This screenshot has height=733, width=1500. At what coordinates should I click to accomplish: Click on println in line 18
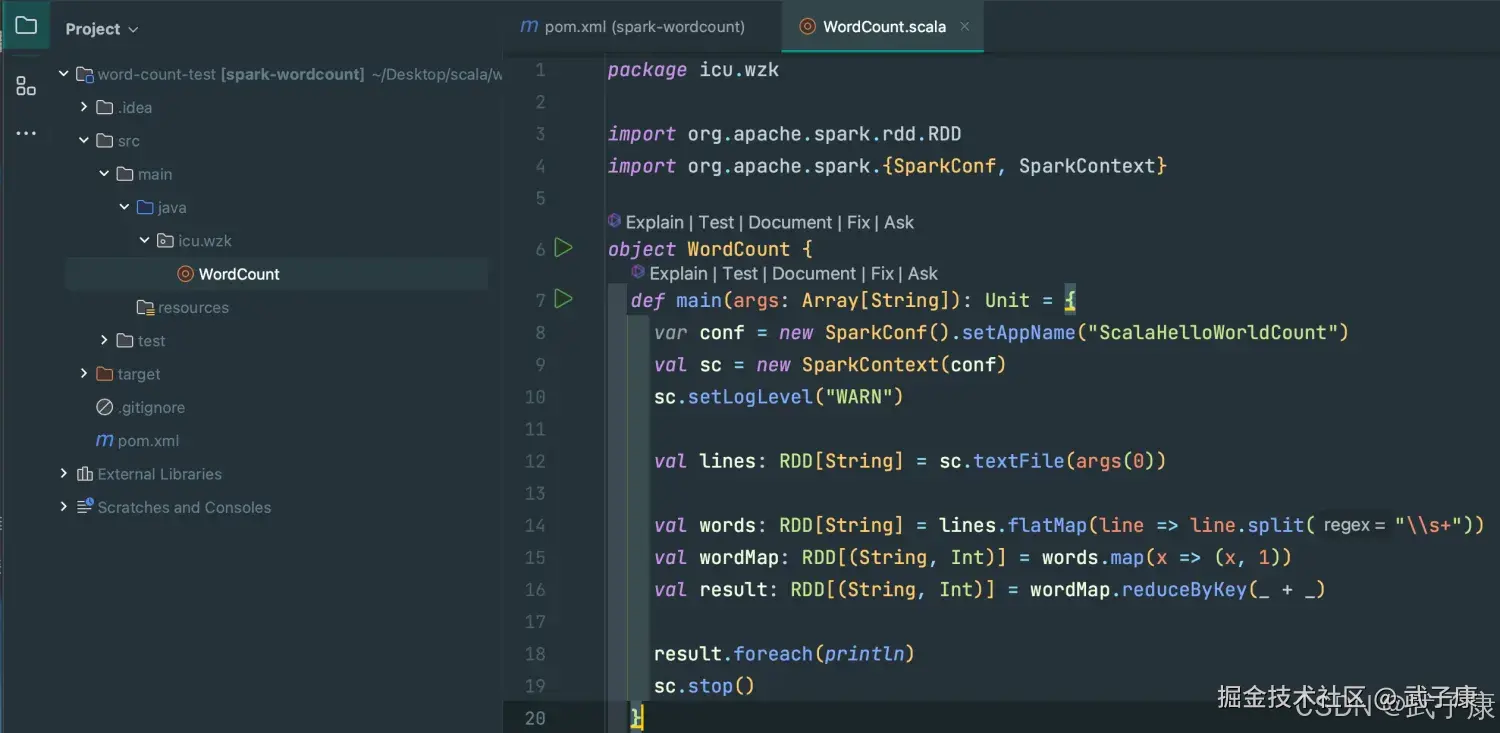click(865, 654)
